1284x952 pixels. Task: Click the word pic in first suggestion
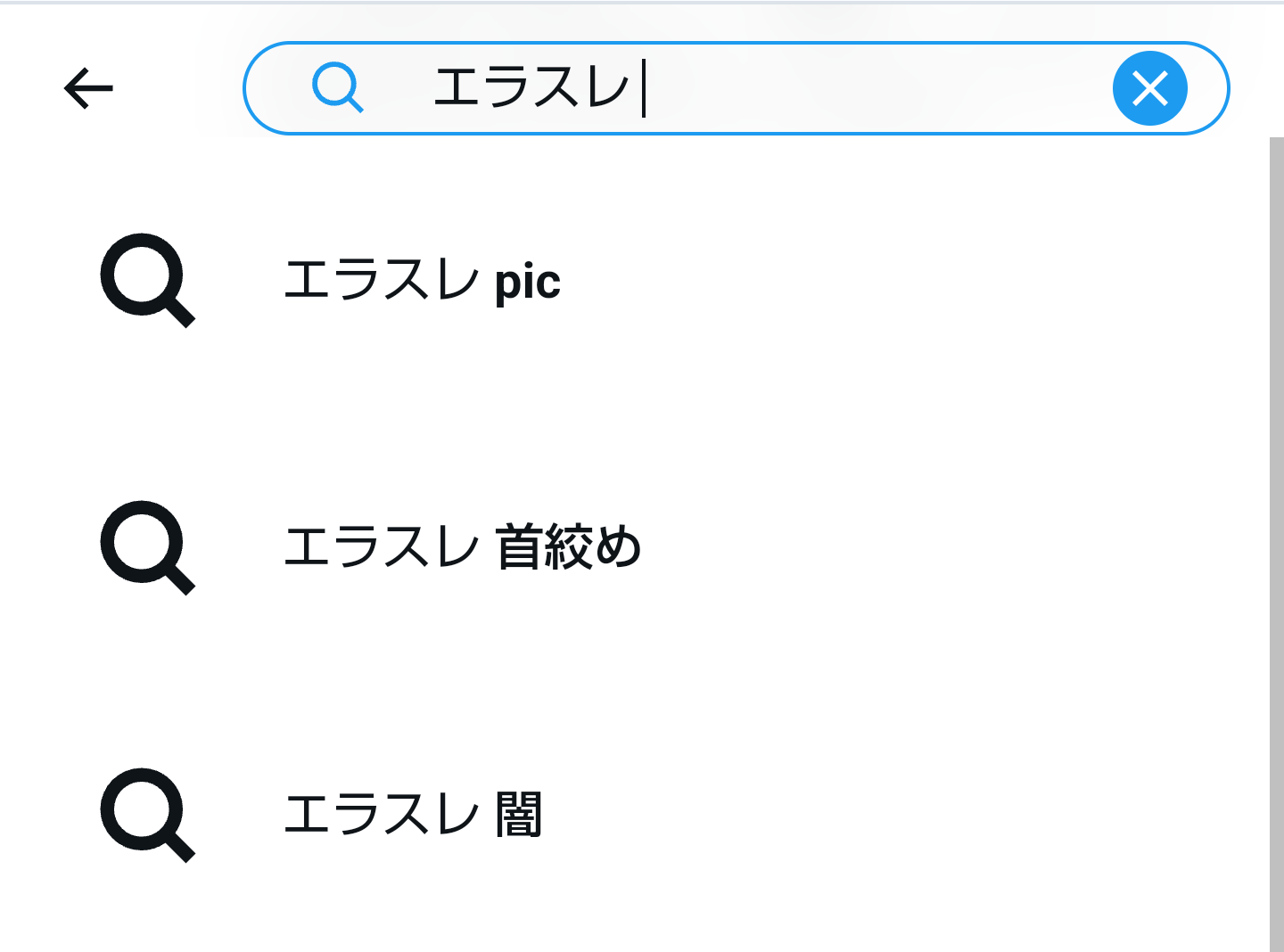click(528, 282)
